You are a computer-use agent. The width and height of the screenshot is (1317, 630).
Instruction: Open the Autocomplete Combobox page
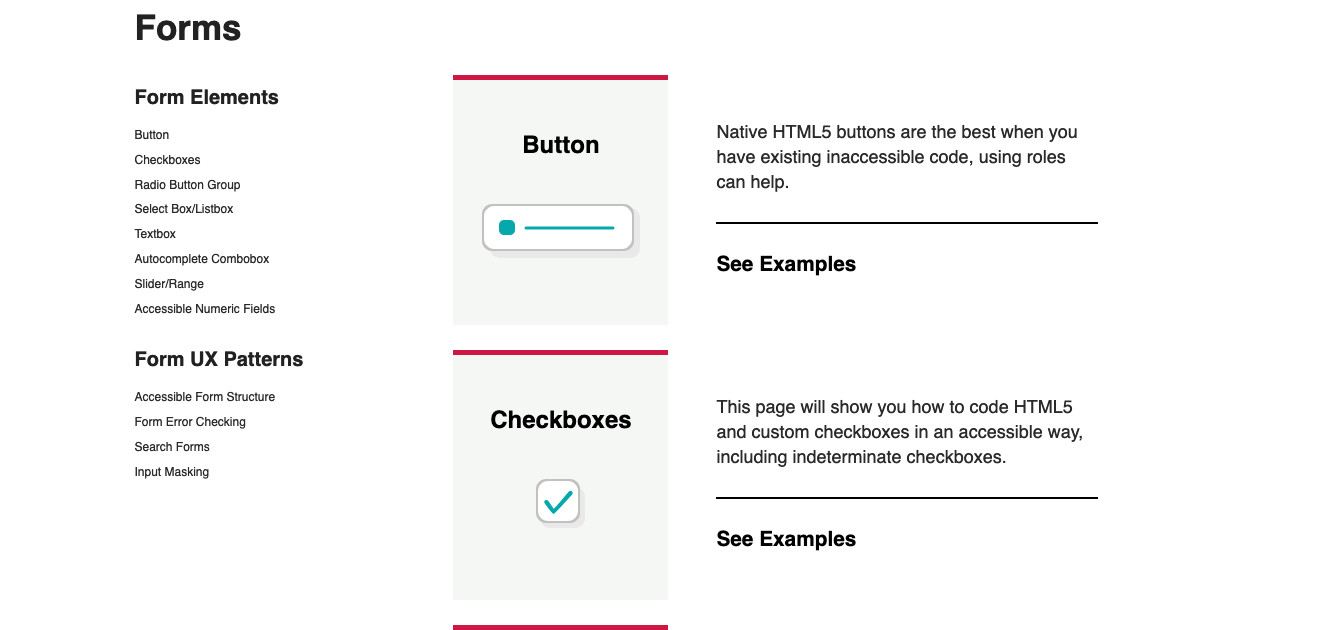click(x=201, y=258)
